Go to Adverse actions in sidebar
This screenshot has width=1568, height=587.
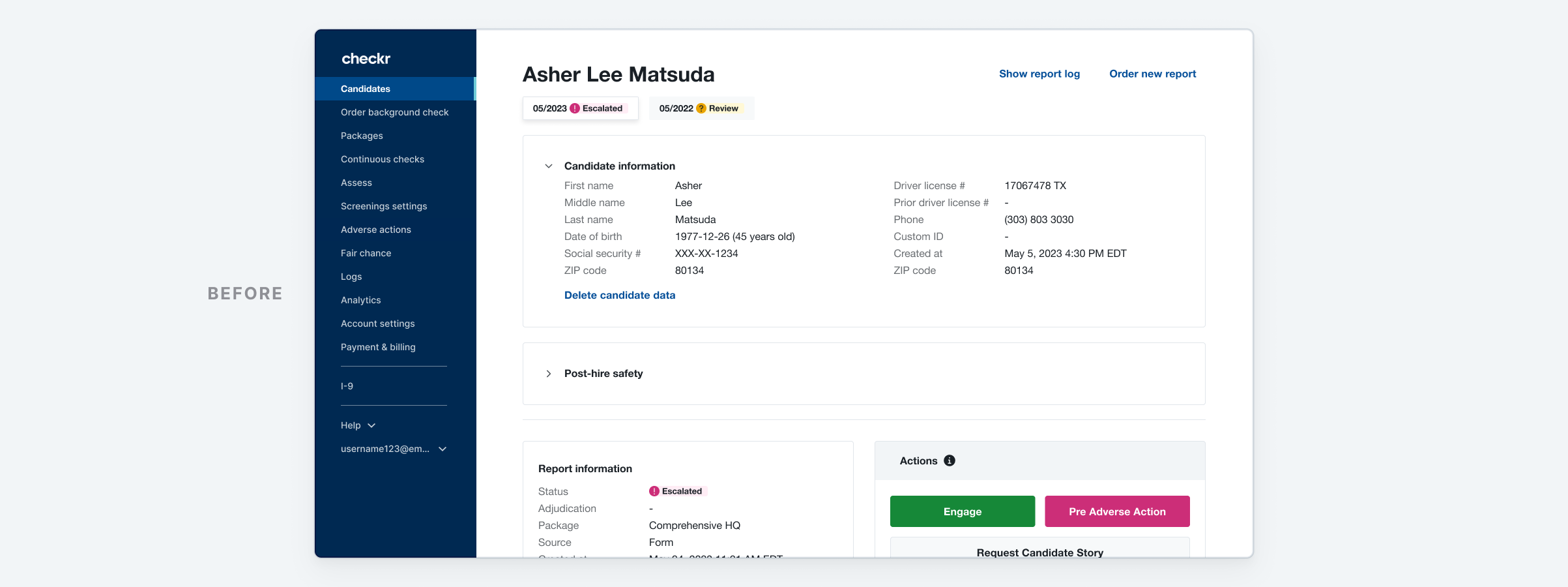coord(375,230)
